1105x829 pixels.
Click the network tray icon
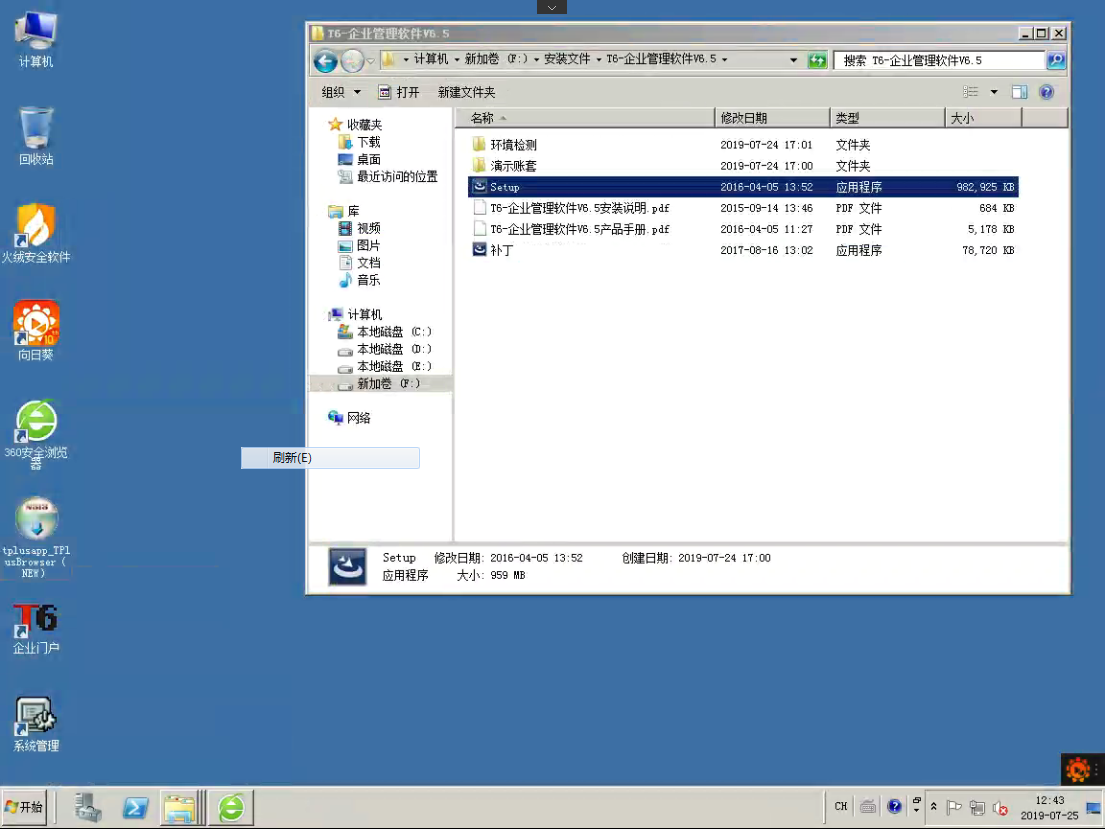pyautogui.click(x=977, y=807)
